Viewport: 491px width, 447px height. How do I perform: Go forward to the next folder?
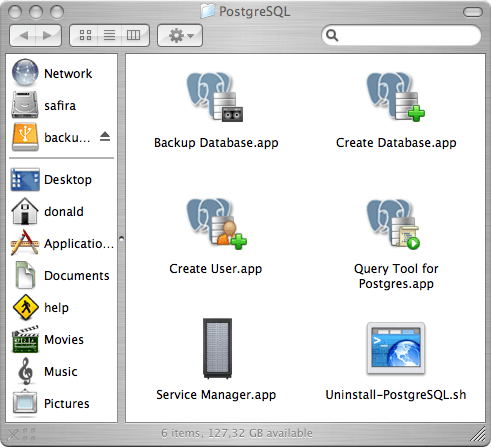tap(48, 35)
